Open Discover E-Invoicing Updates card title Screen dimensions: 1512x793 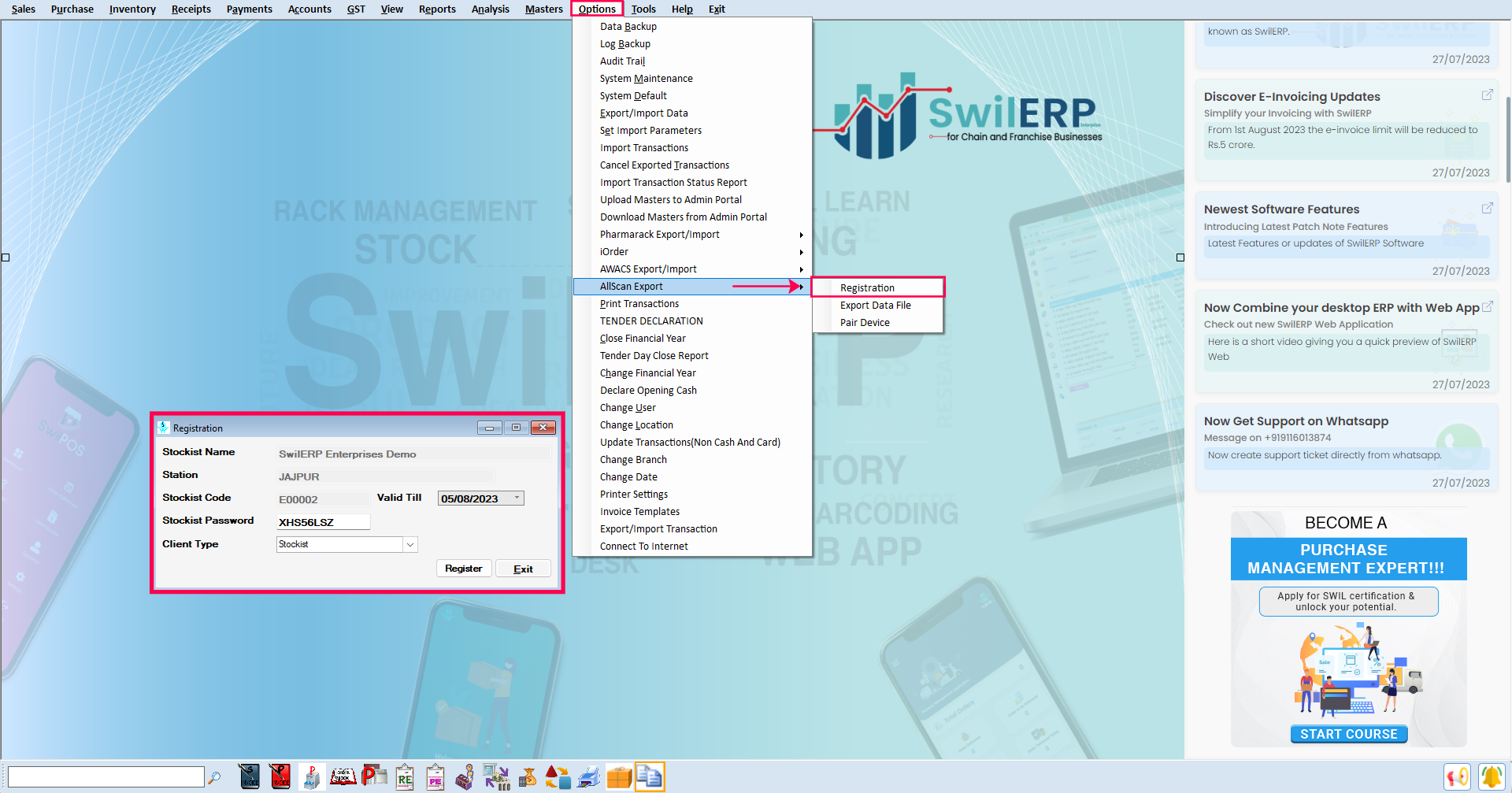coord(1291,96)
